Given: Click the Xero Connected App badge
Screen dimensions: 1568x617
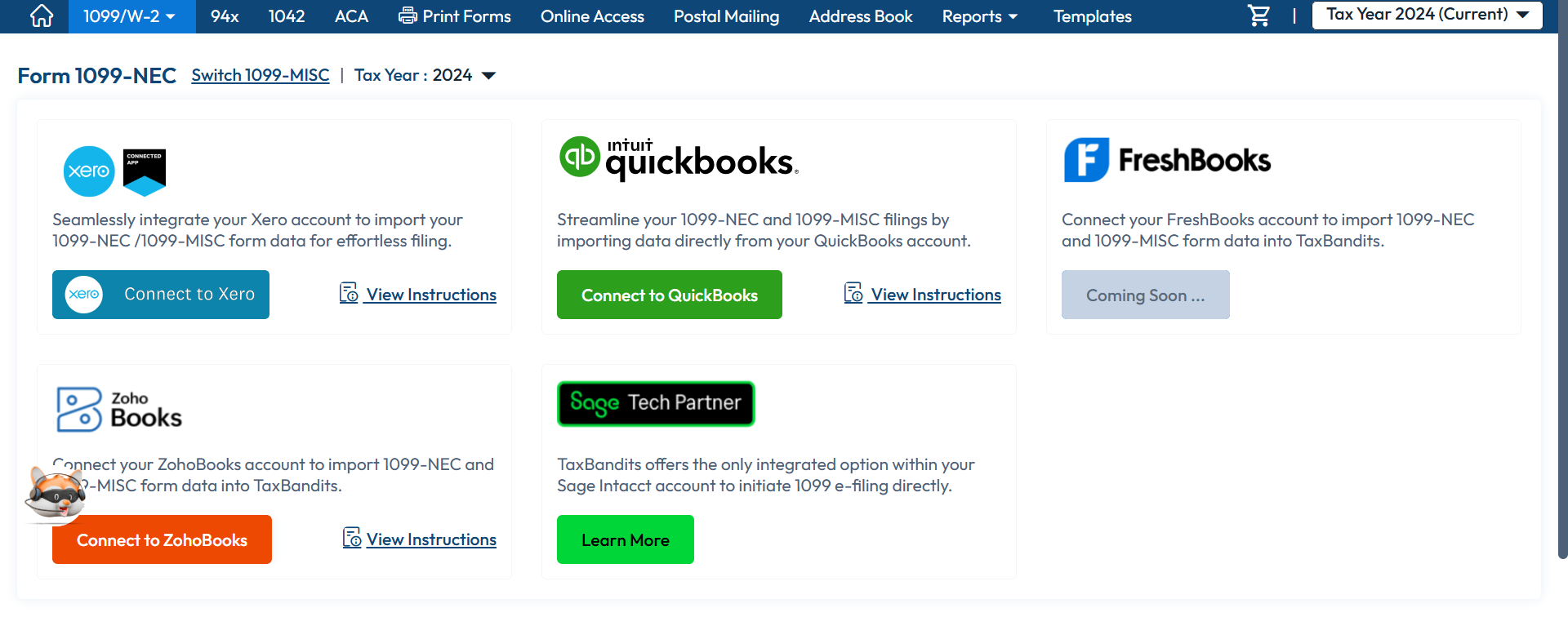Looking at the screenshot, I should pos(145,172).
